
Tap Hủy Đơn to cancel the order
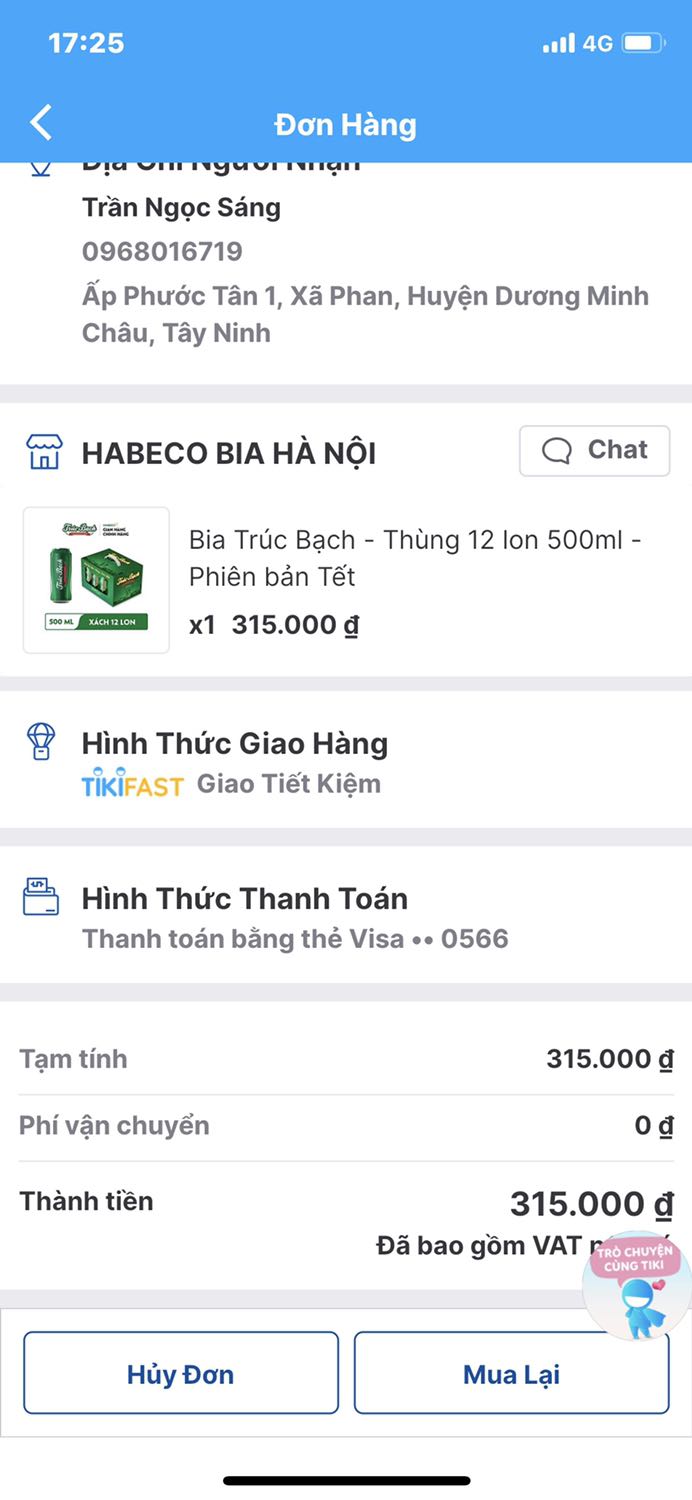pyautogui.click(x=181, y=1373)
